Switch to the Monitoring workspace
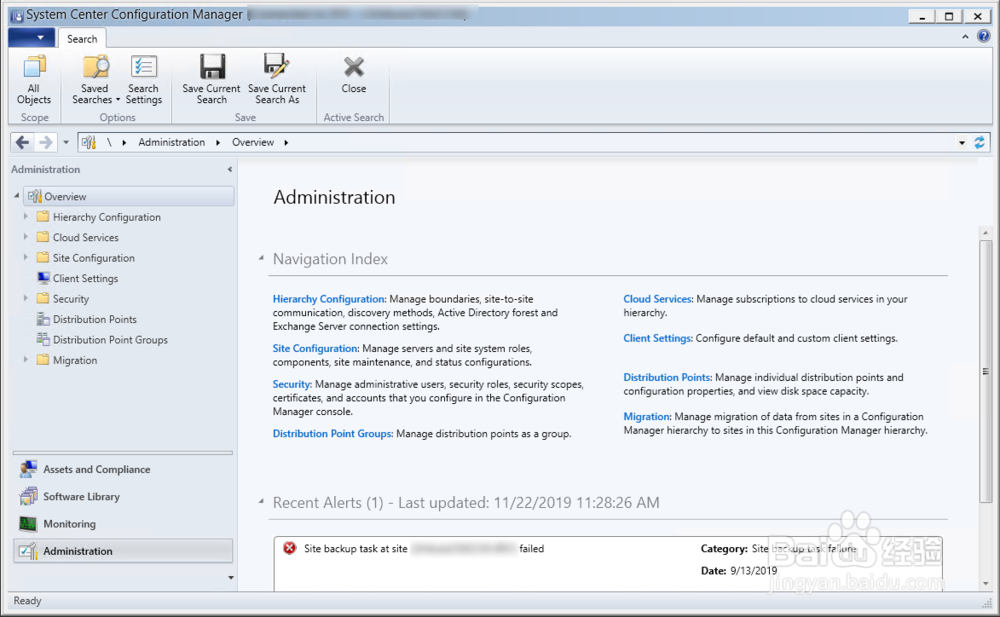Image resolution: width=1000 pixels, height=617 pixels. point(122,524)
